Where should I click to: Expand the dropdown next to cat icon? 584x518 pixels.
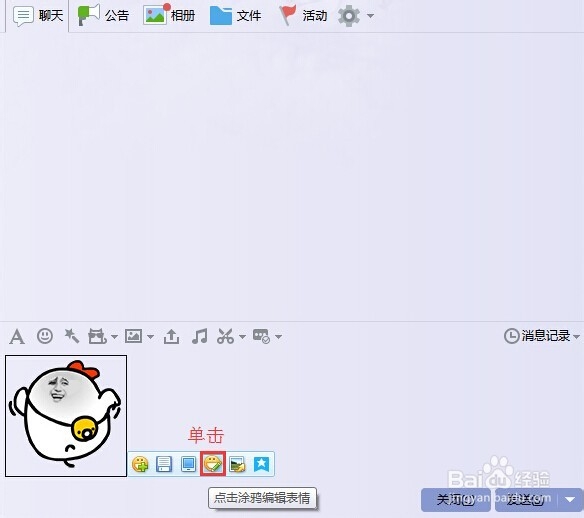click(x=114, y=337)
